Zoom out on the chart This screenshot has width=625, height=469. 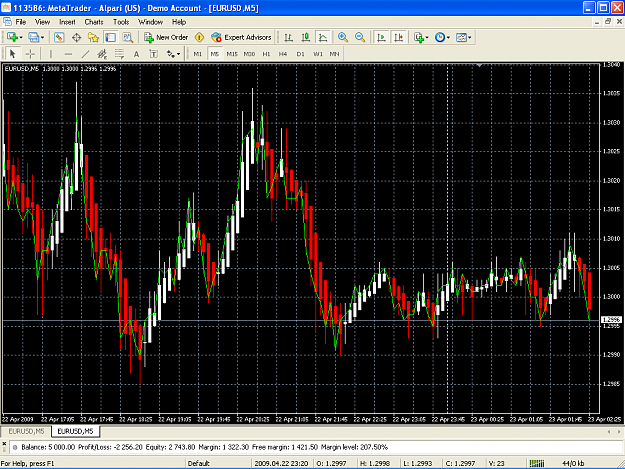360,37
